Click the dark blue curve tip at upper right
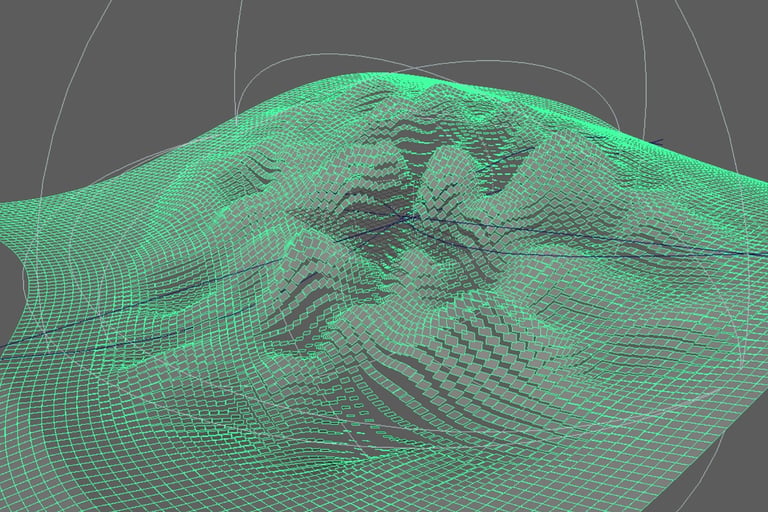 (656, 142)
